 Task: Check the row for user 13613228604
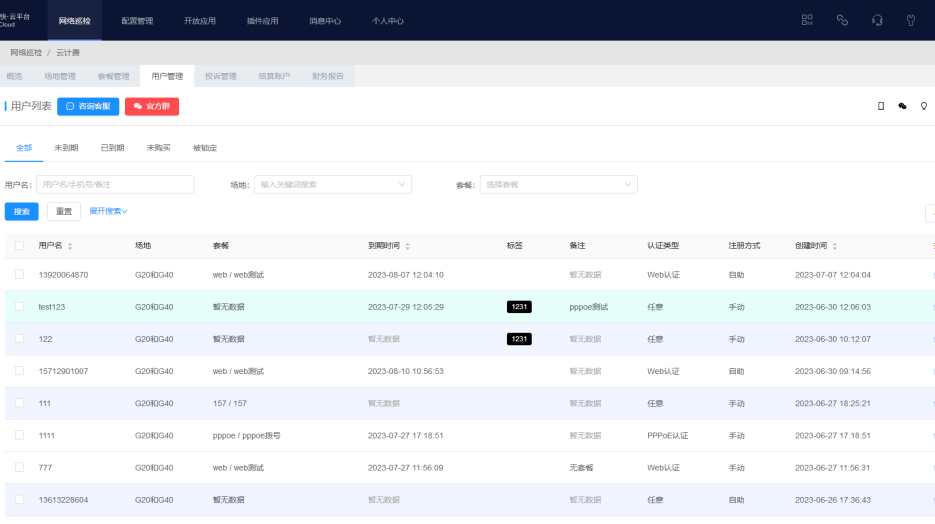(20, 500)
